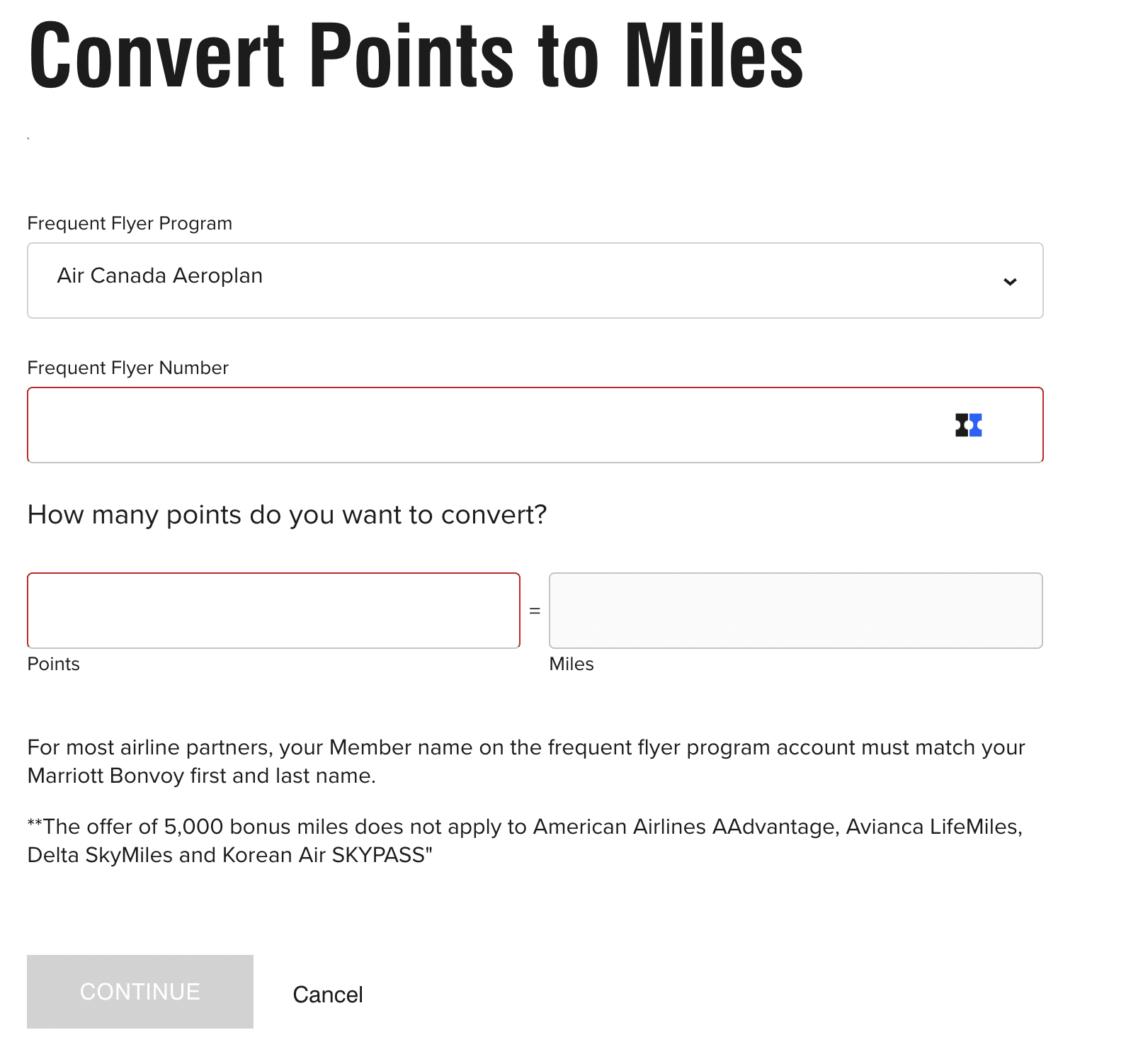
Task: Click the autofill icon in Frequent Flyer Number field
Action: pyautogui.click(x=968, y=425)
